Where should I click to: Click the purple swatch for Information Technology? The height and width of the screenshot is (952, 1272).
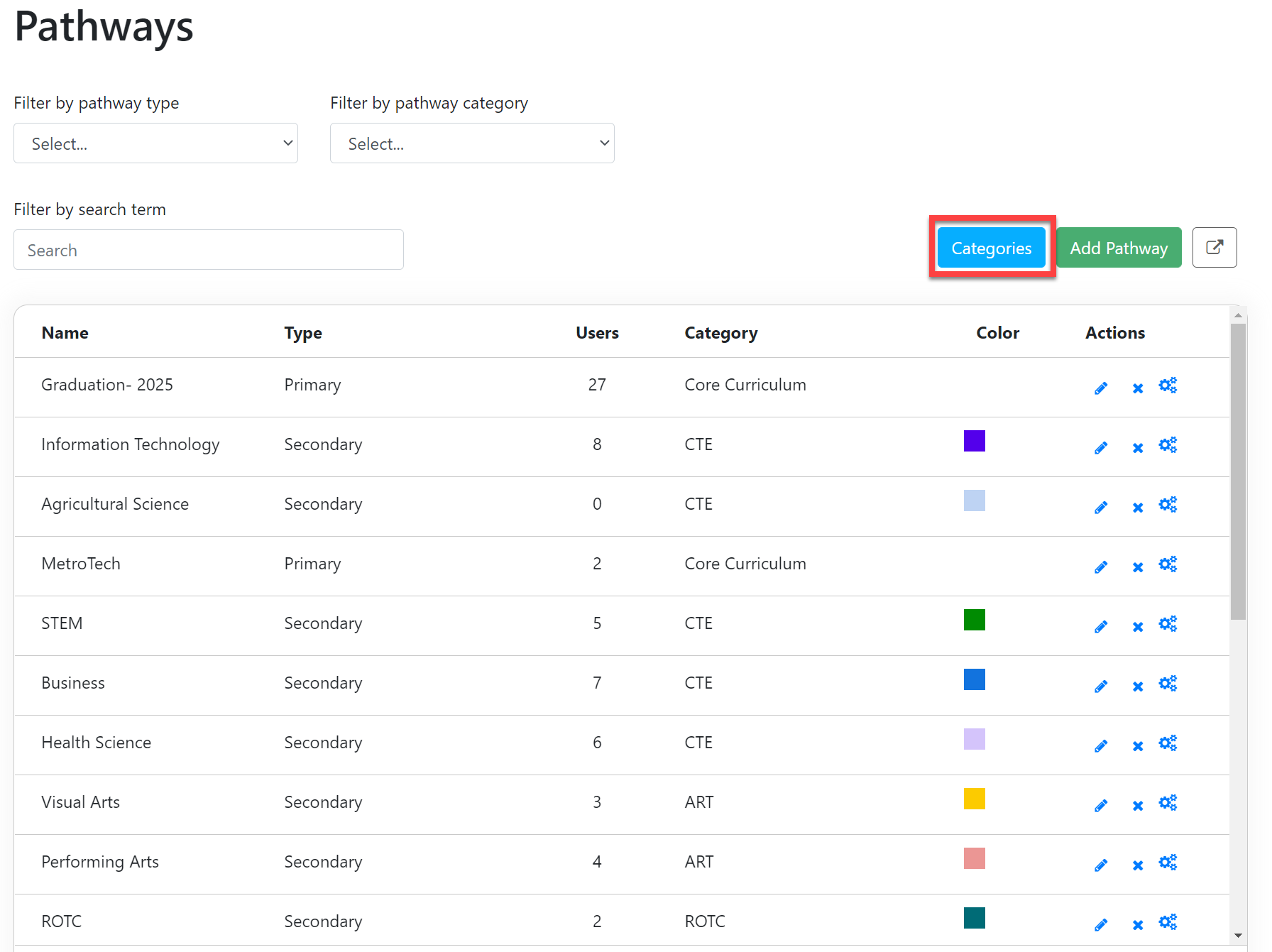pyautogui.click(x=975, y=441)
